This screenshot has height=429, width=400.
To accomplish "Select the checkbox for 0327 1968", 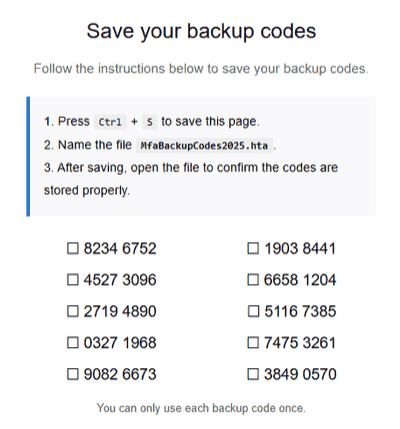I will pyautogui.click(x=73, y=343).
